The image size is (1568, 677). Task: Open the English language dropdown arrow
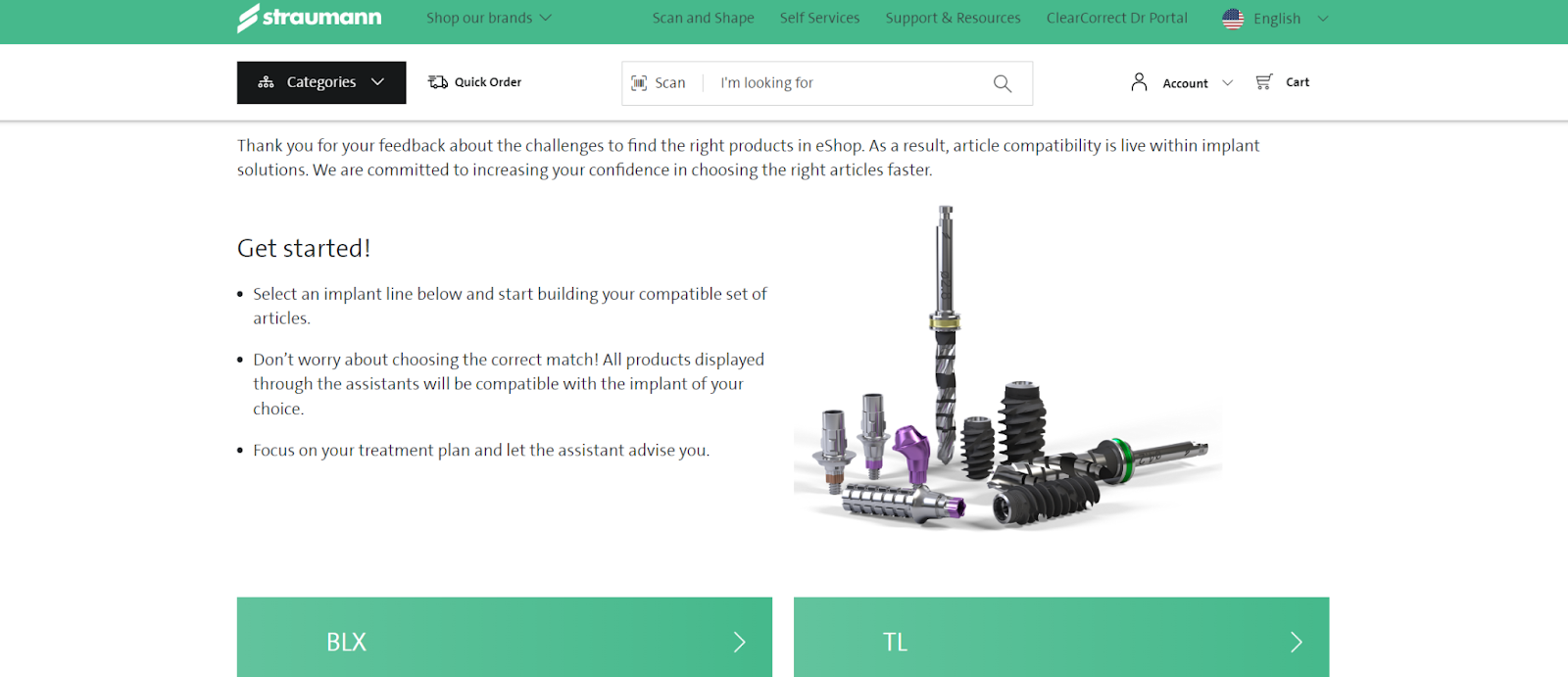[1322, 19]
